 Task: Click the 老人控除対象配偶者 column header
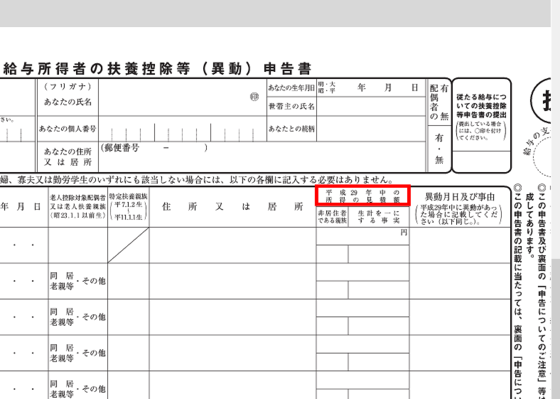[x=78, y=207]
